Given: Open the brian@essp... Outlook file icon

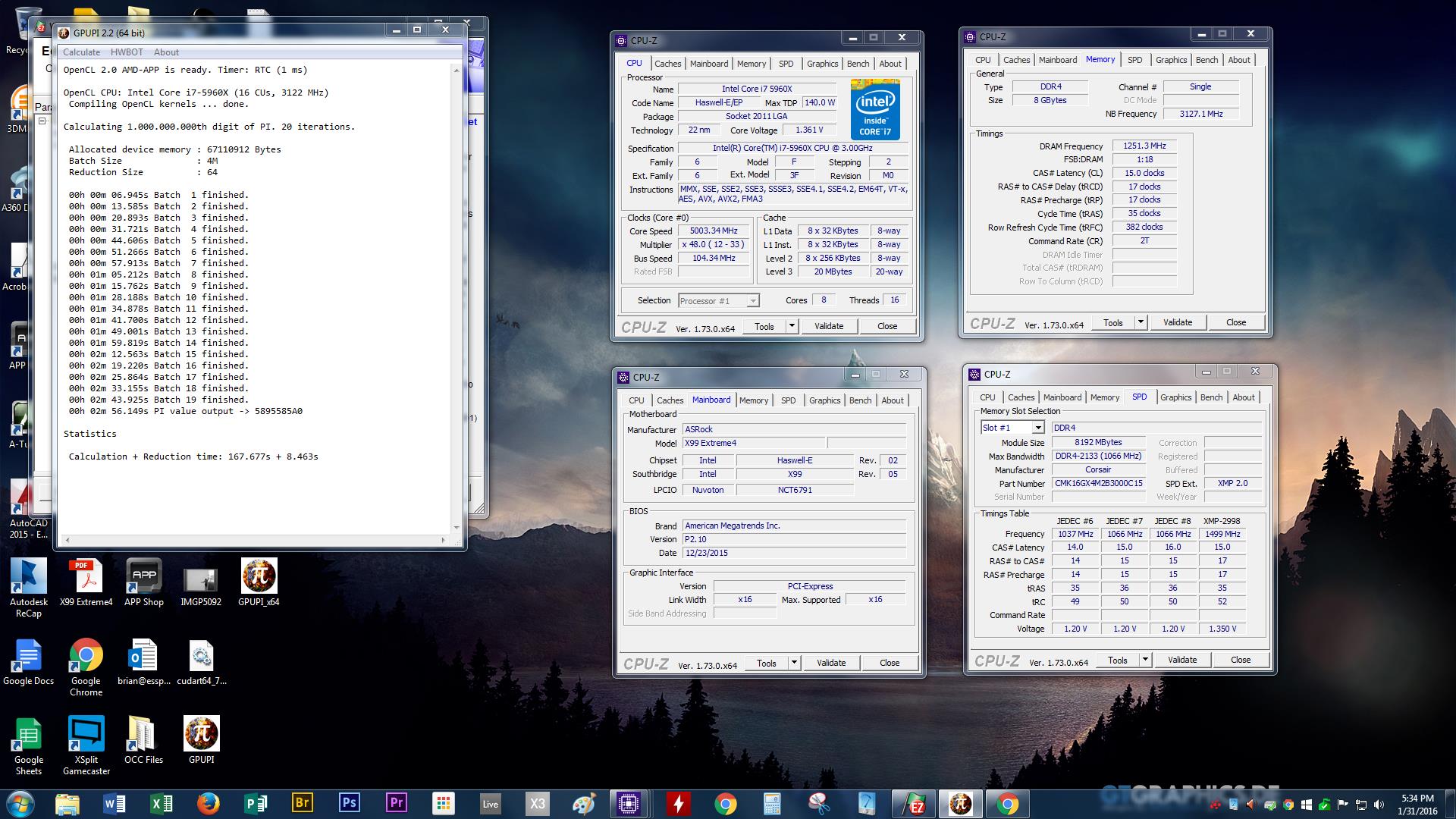Looking at the screenshot, I should [143, 661].
